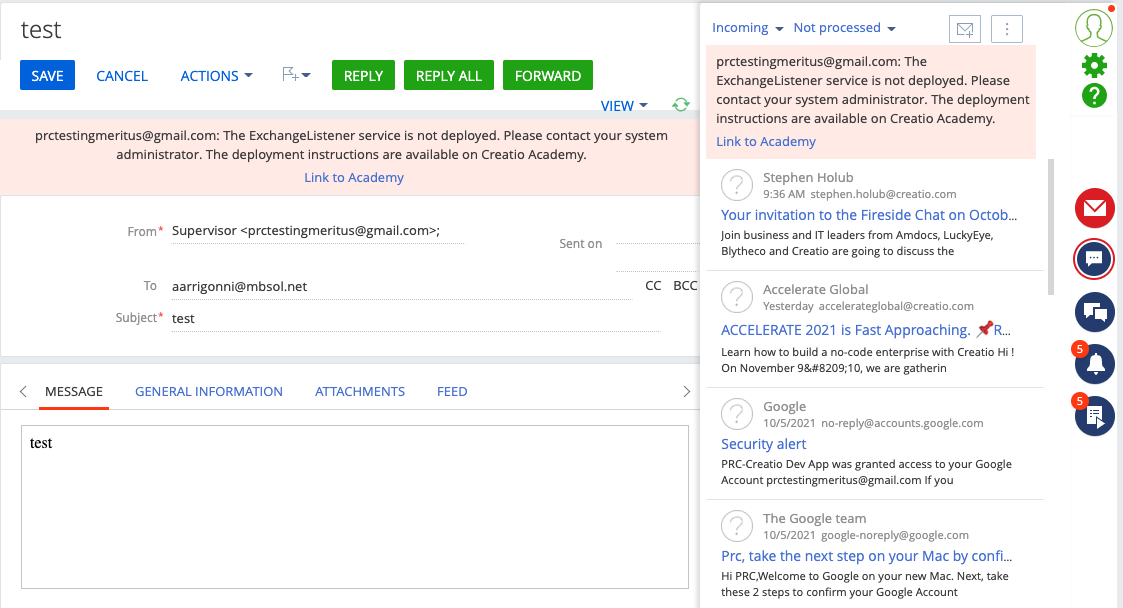Click the Subject field

click(x=415, y=318)
